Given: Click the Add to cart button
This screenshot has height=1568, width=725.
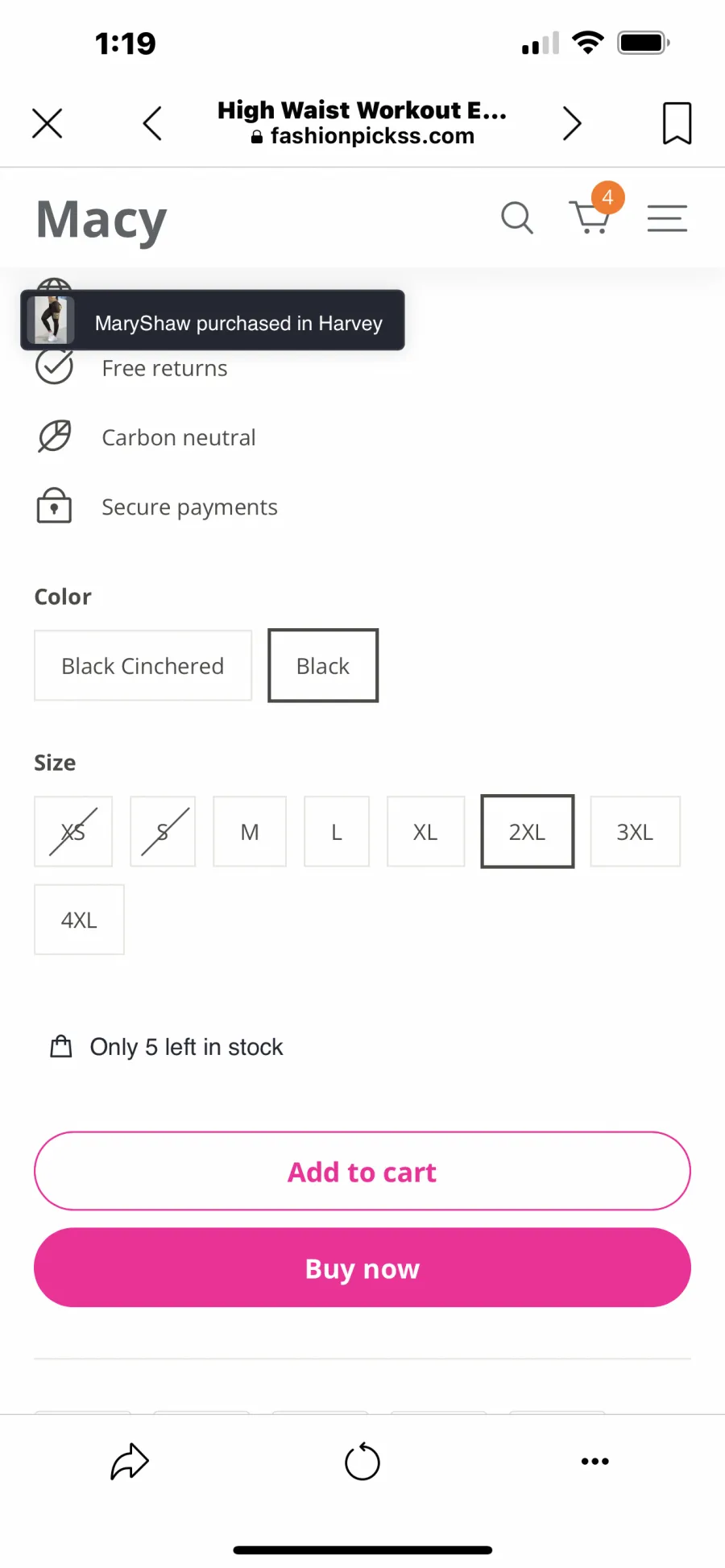Looking at the screenshot, I should tap(362, 1171).
